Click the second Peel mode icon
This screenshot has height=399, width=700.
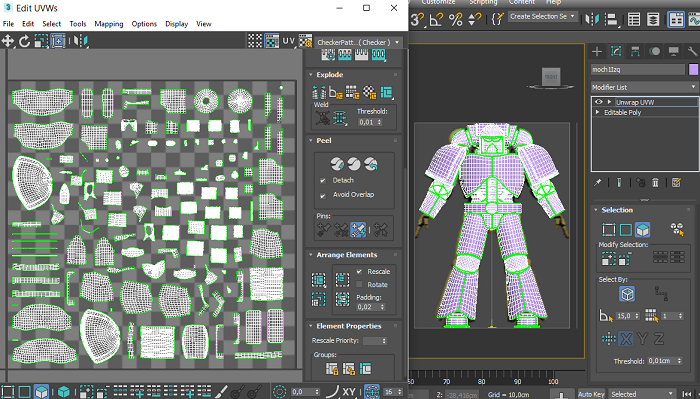click(354, 164)
